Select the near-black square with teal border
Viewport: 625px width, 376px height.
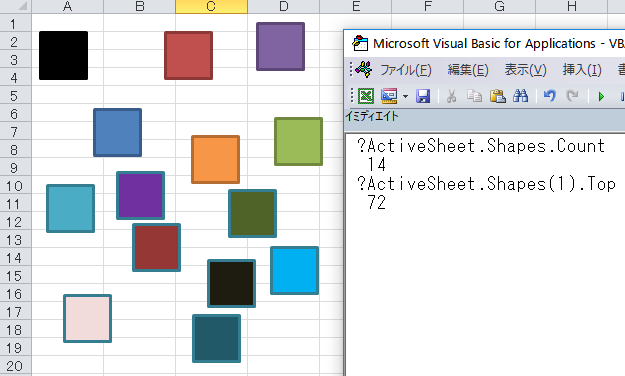(232, 283)
